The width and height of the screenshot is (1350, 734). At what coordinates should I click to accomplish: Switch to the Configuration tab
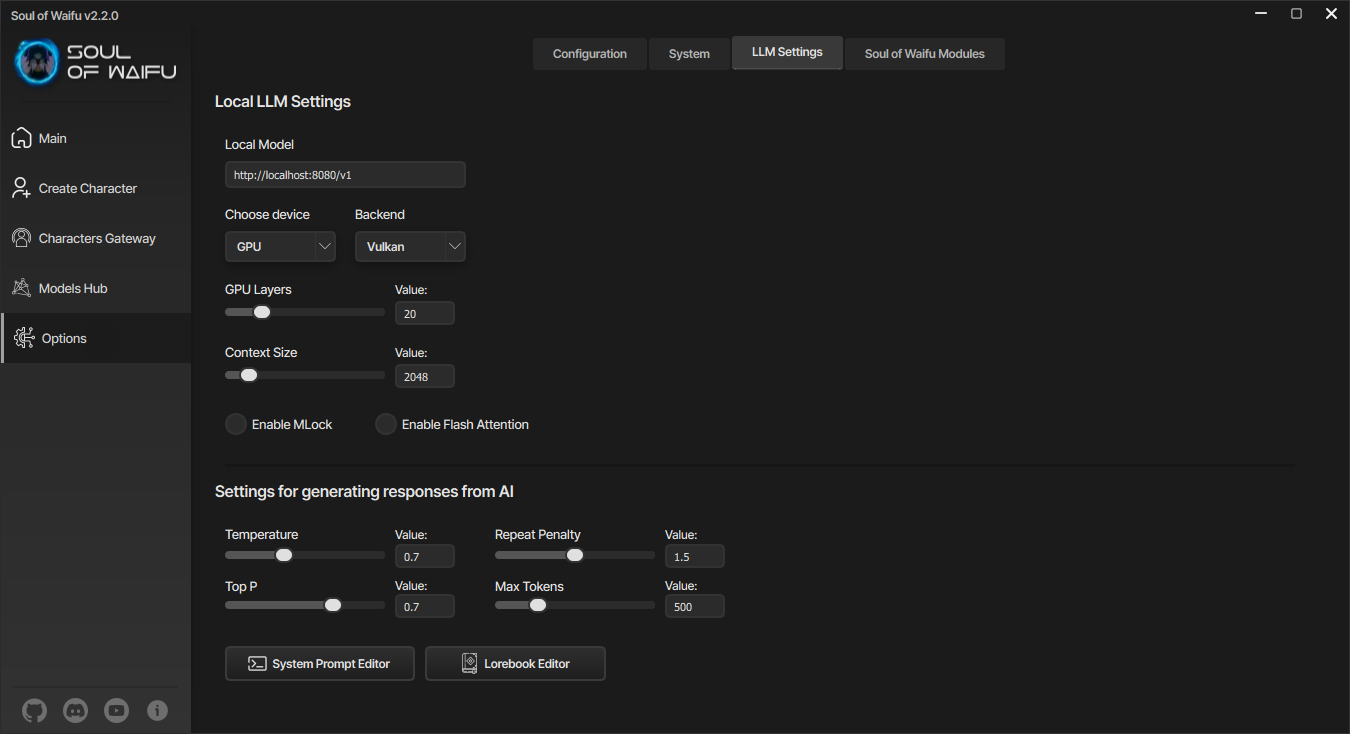coord(590,54)
